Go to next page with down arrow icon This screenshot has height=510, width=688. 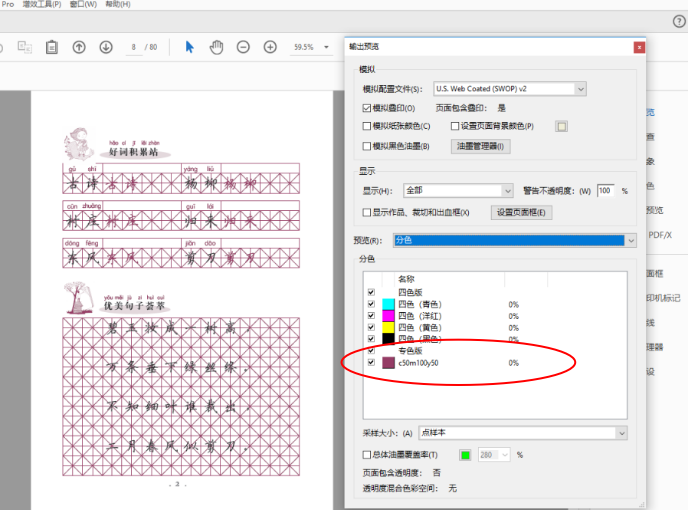pyautogui.click(x=105, y=47)
